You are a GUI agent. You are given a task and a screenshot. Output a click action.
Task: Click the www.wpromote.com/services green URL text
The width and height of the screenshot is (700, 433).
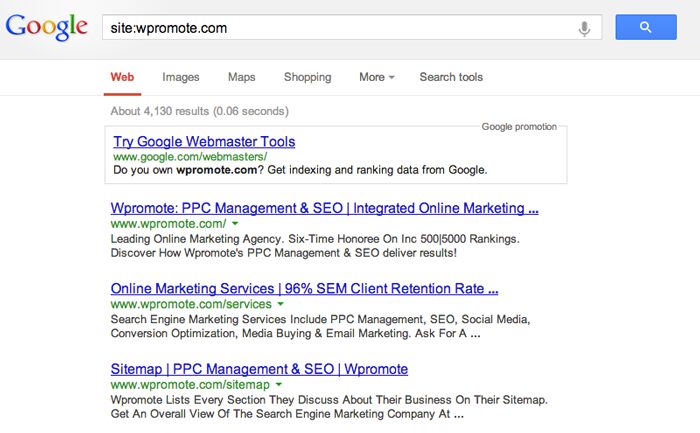(191, 304)
